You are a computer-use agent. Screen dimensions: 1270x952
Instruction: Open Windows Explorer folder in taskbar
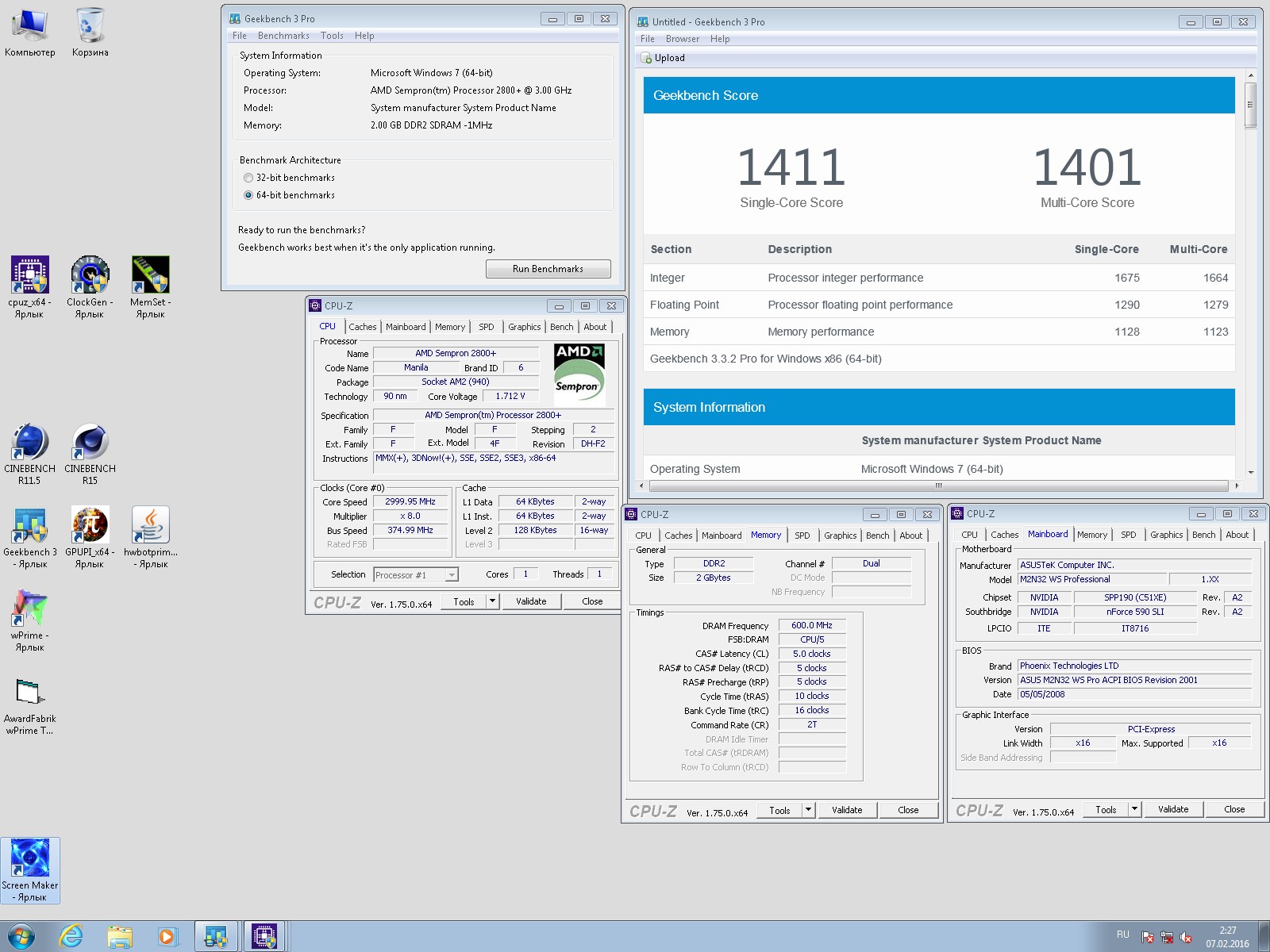pos(120,937)
